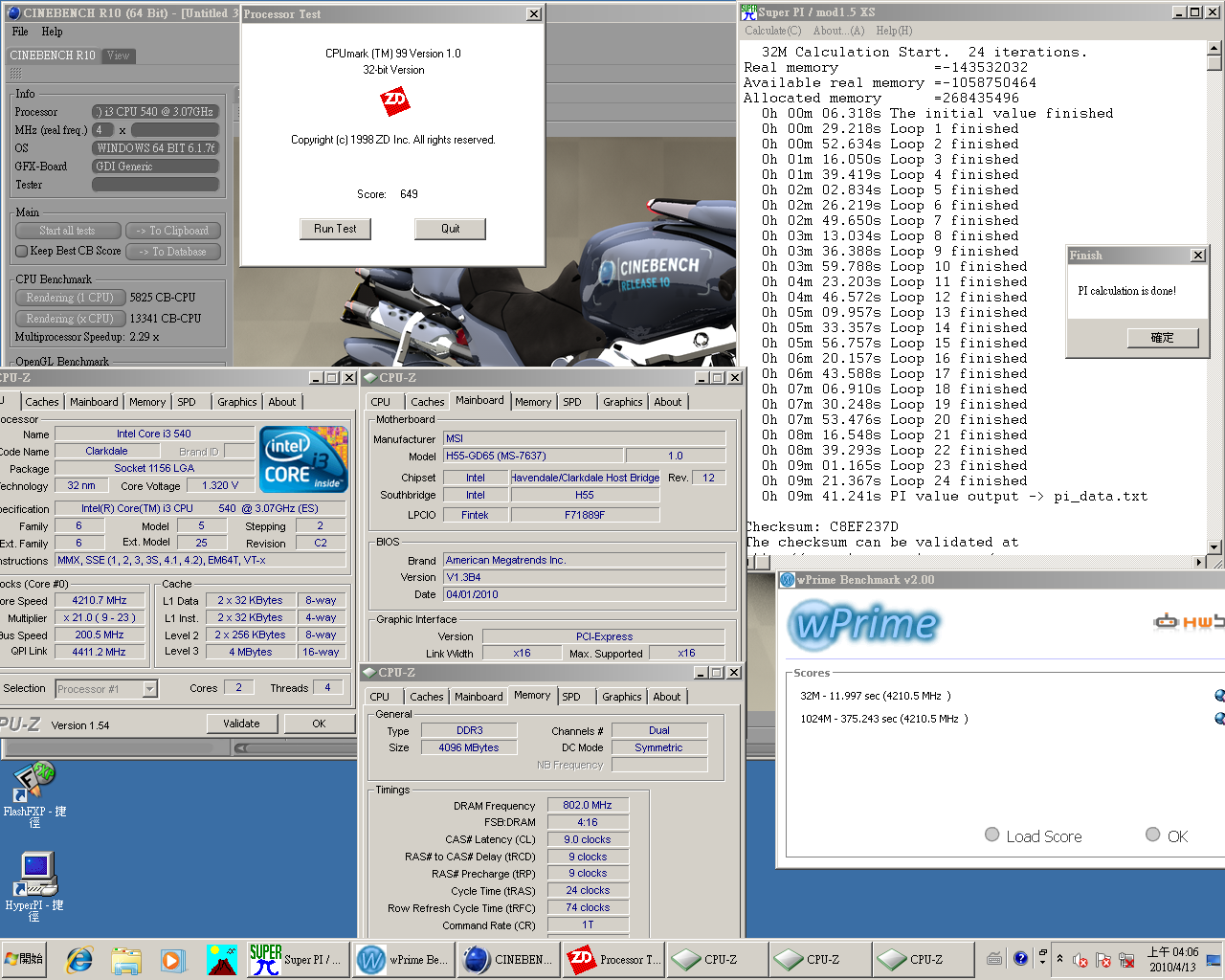This screenshot has width=1225, height=980.
Task: Open Calculate menu in Super PI
Action: click(x=773, y=31)
